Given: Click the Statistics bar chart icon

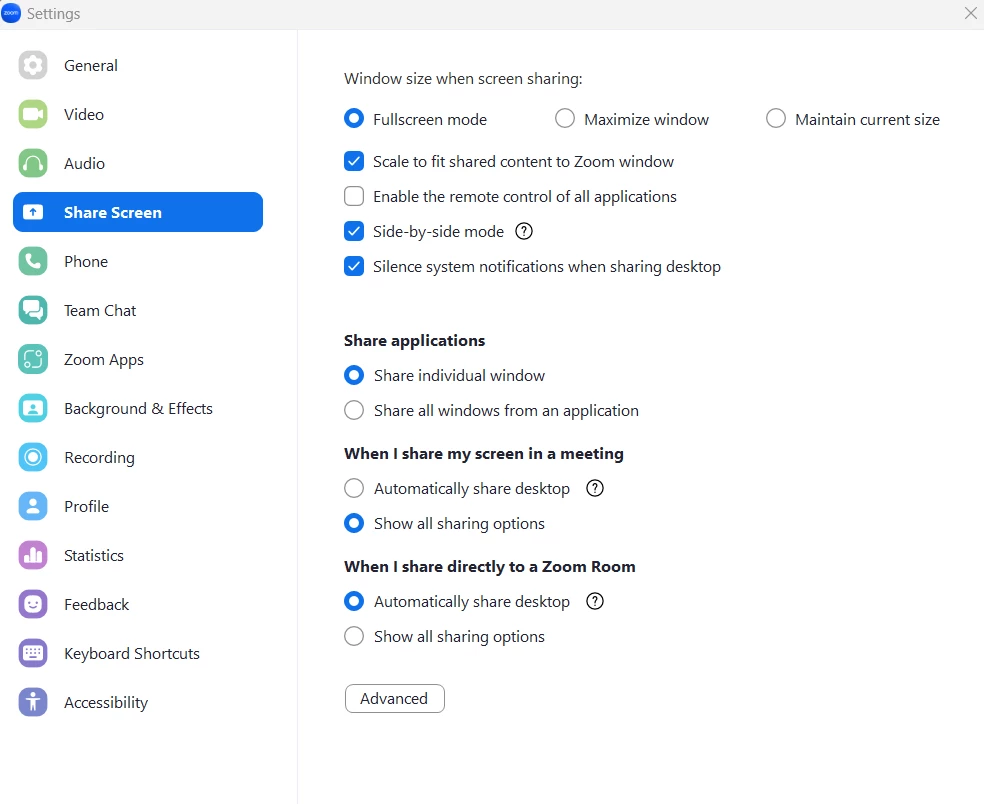Looking at the screenshot, I should click(x=33, y=555).
